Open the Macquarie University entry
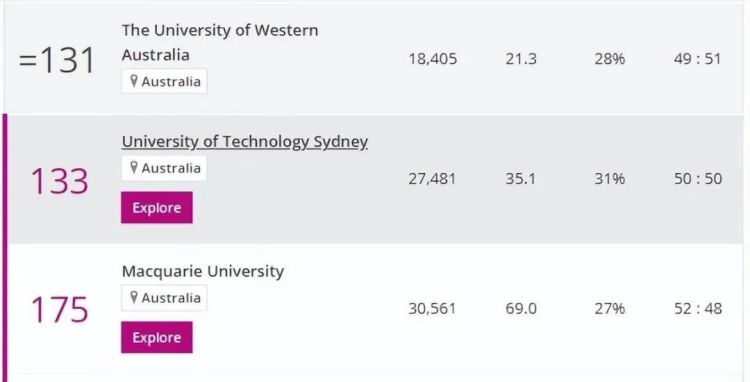This screenshot has height=382, width=750. (x=202, y=271)
